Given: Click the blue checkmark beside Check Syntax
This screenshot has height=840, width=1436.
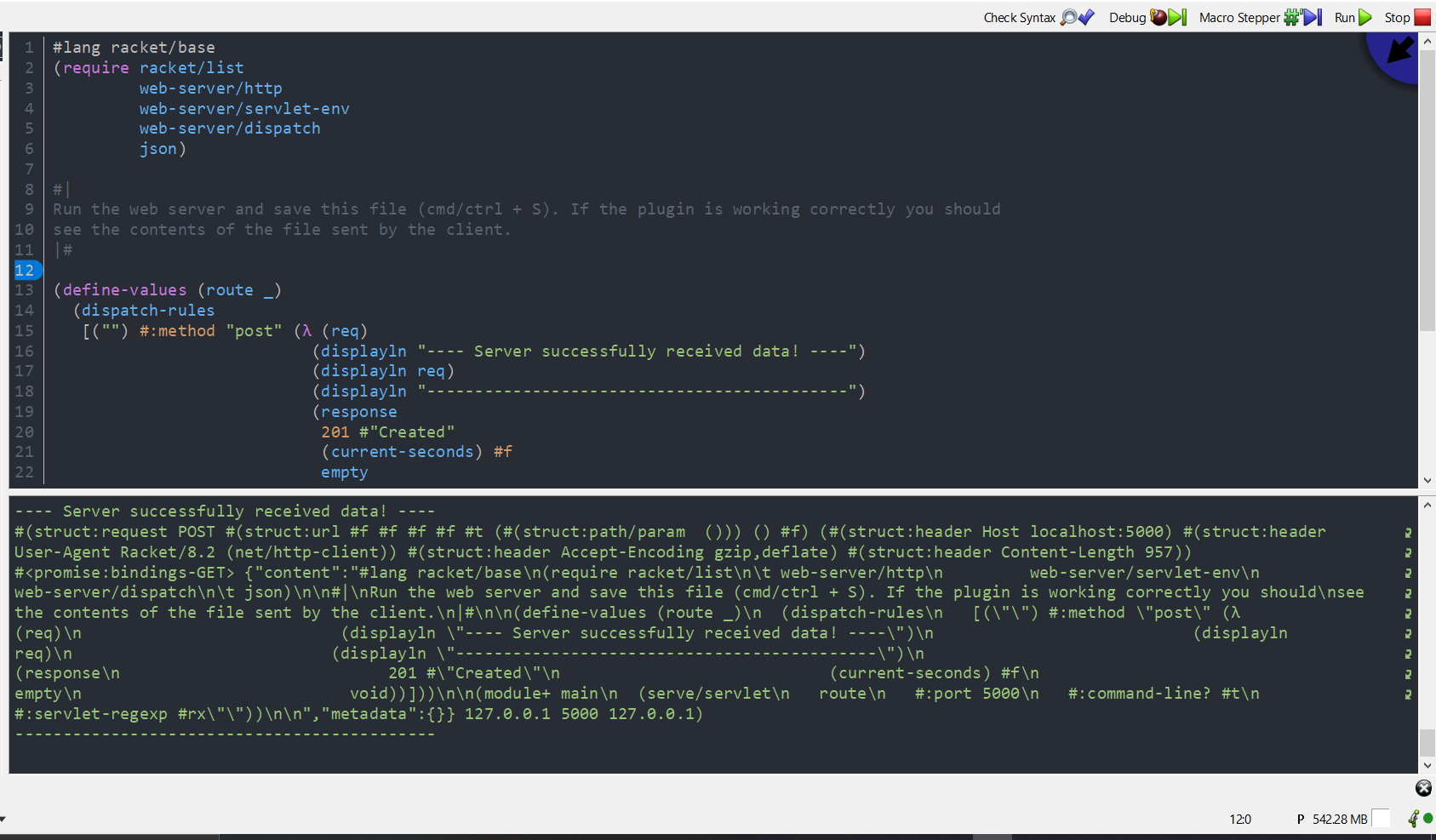Looking at the screenshot, I should click(x=1086, y=16).
